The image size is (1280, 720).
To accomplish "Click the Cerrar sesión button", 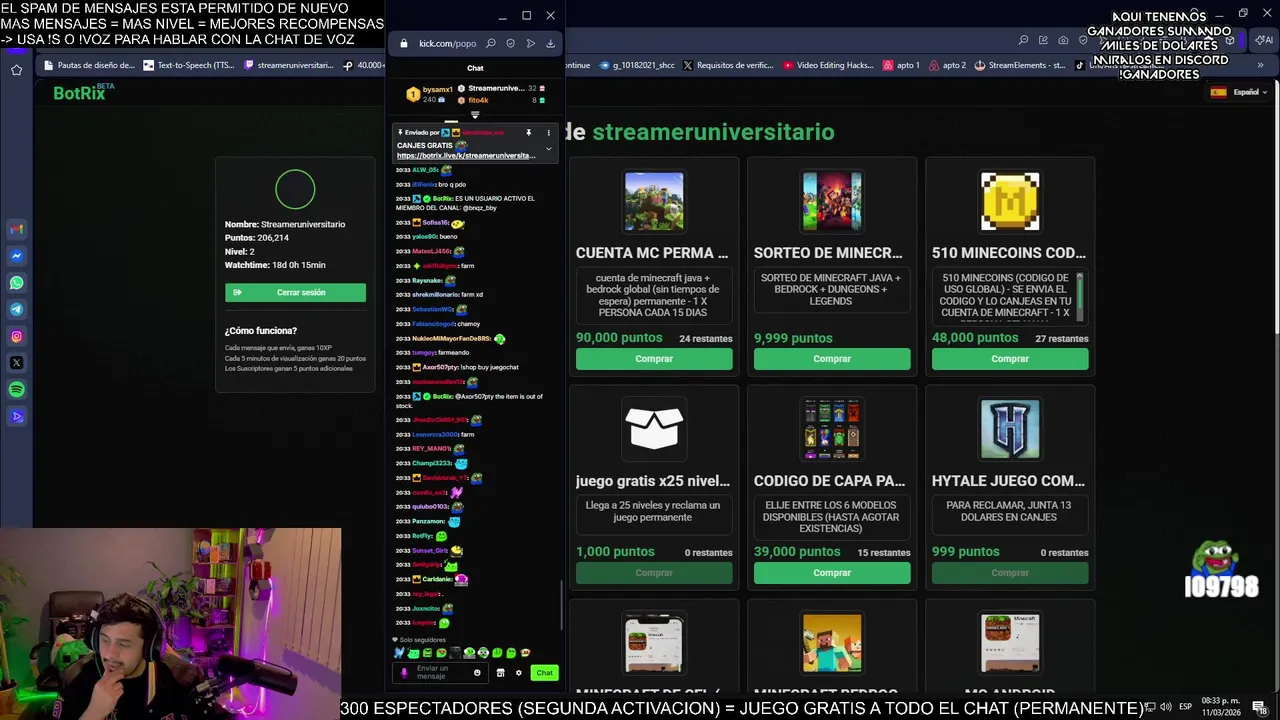I will click(x=295, y=292).
